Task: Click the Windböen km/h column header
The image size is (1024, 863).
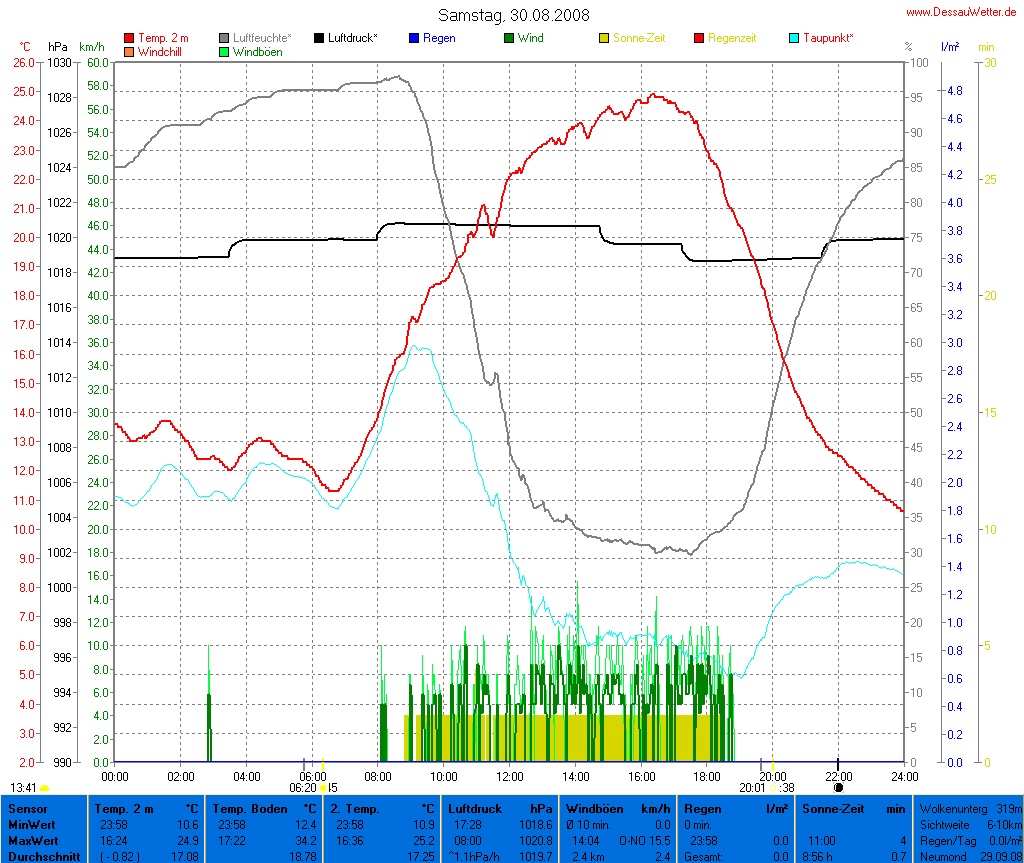Action: (x=617, y=808)
